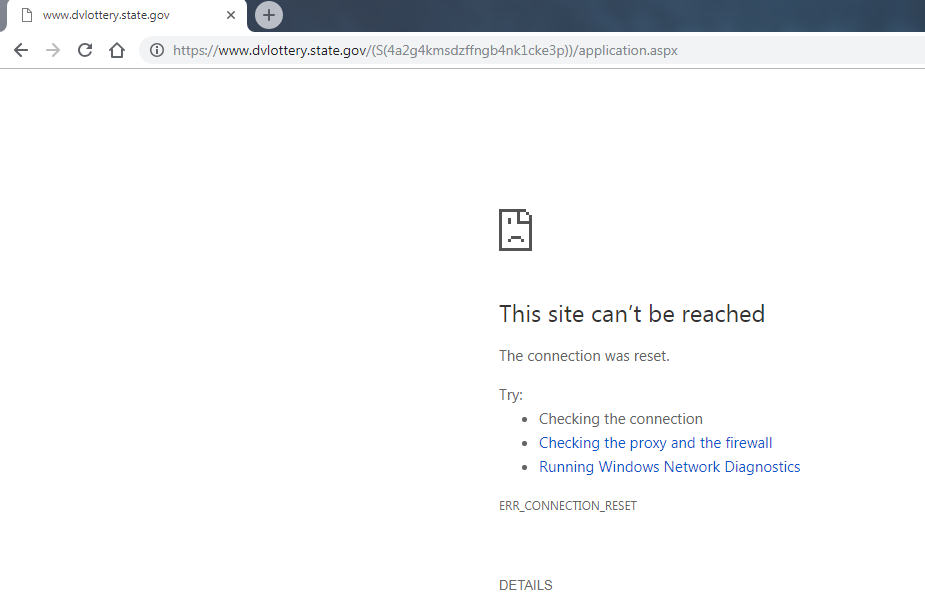The height and width of the screenshot is (599, 925).
Task: Close the www.dvlottery.state.gov tab
Action: 231,15
